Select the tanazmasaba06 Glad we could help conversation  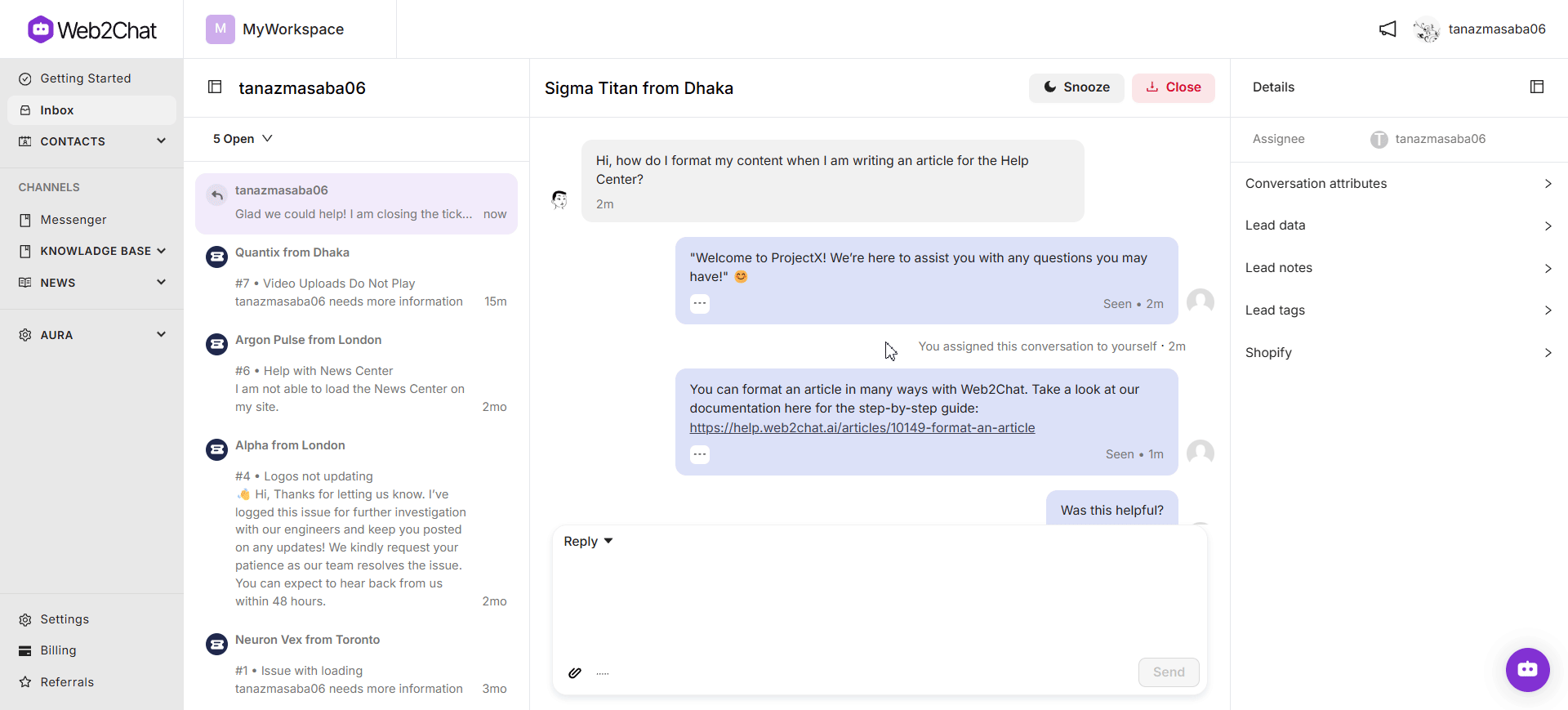tap(356, 203)
